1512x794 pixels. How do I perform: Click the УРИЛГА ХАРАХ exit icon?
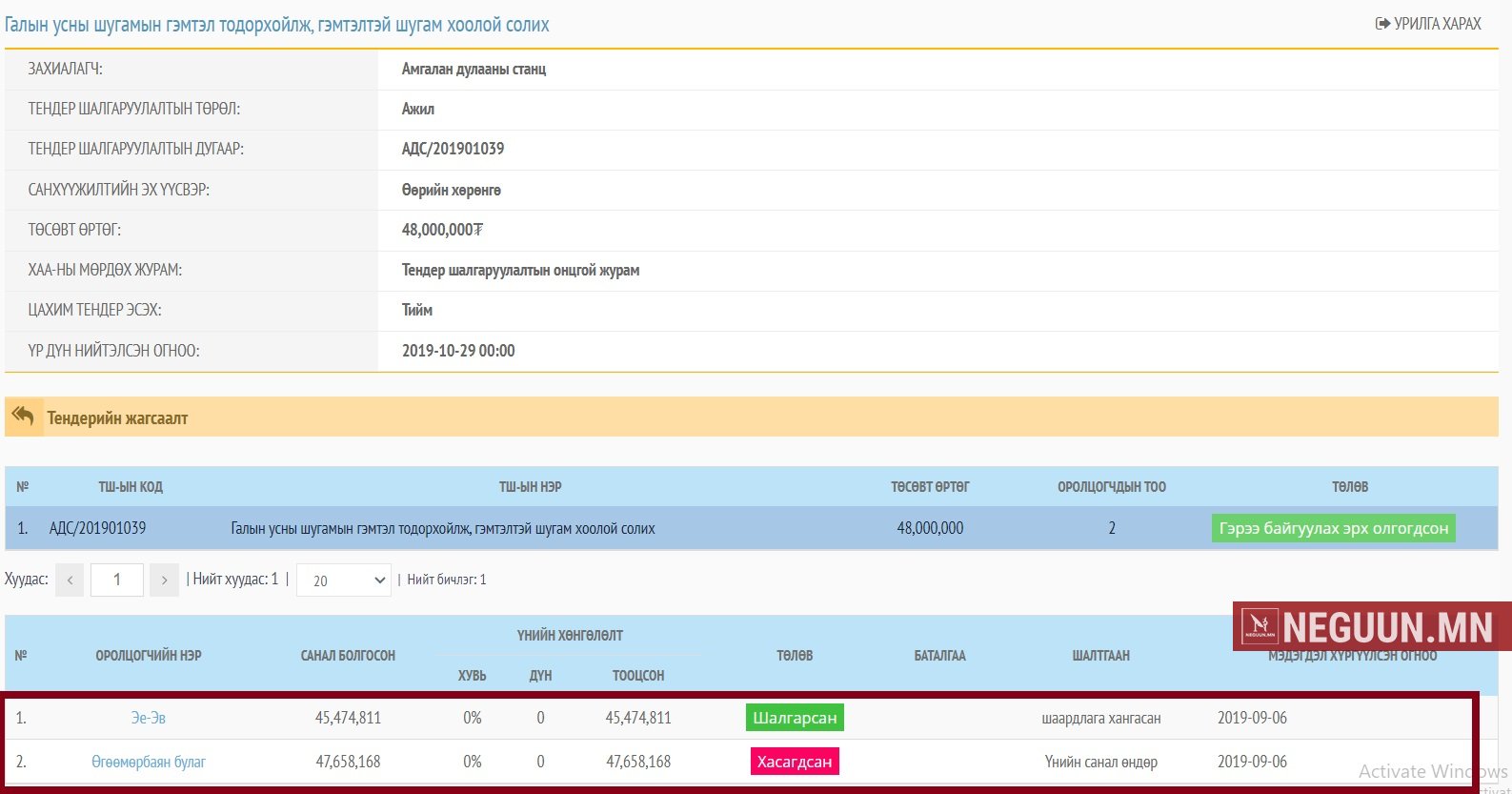[x=1382, y=24]
